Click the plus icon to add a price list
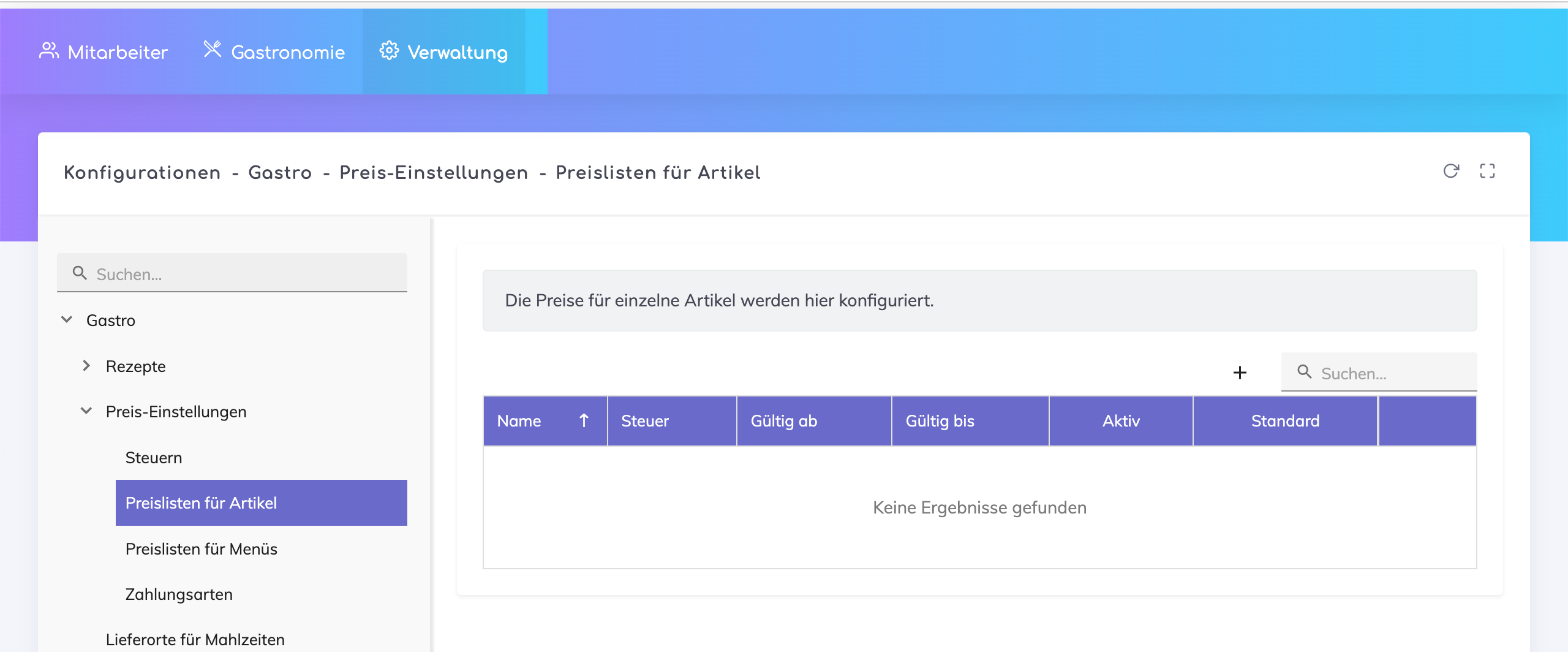Screen dimensions: 1568x652 pos(1240,373)
